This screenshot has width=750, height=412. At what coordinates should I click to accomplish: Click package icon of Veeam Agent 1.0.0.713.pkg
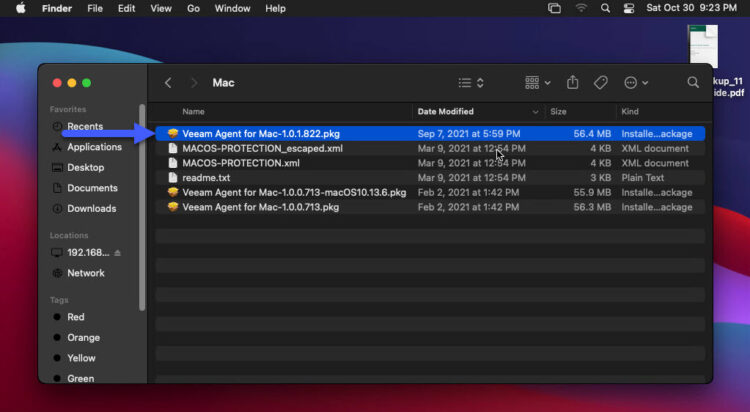pyautogui.click(x=173, y=207)
